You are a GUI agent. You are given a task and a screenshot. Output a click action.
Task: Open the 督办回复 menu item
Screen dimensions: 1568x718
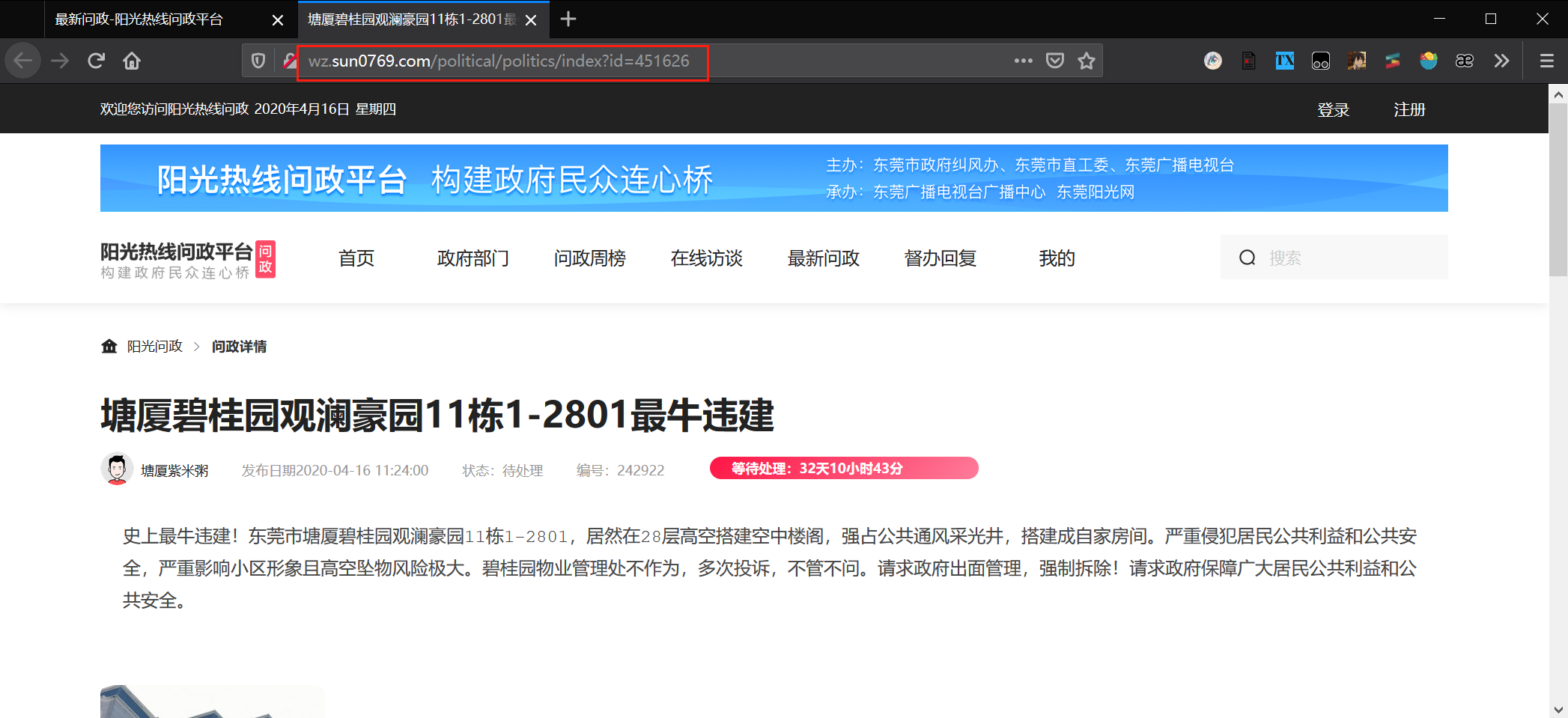[x=941, y=258]
